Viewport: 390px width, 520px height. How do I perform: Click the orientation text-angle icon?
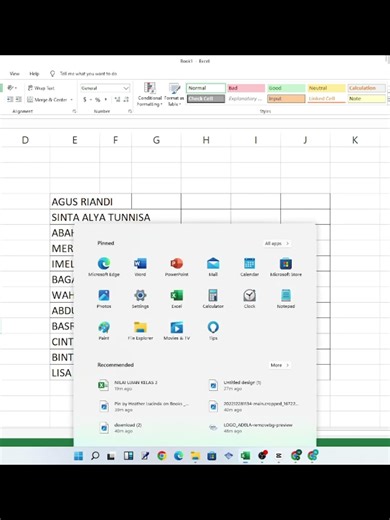tap(11, 88)
